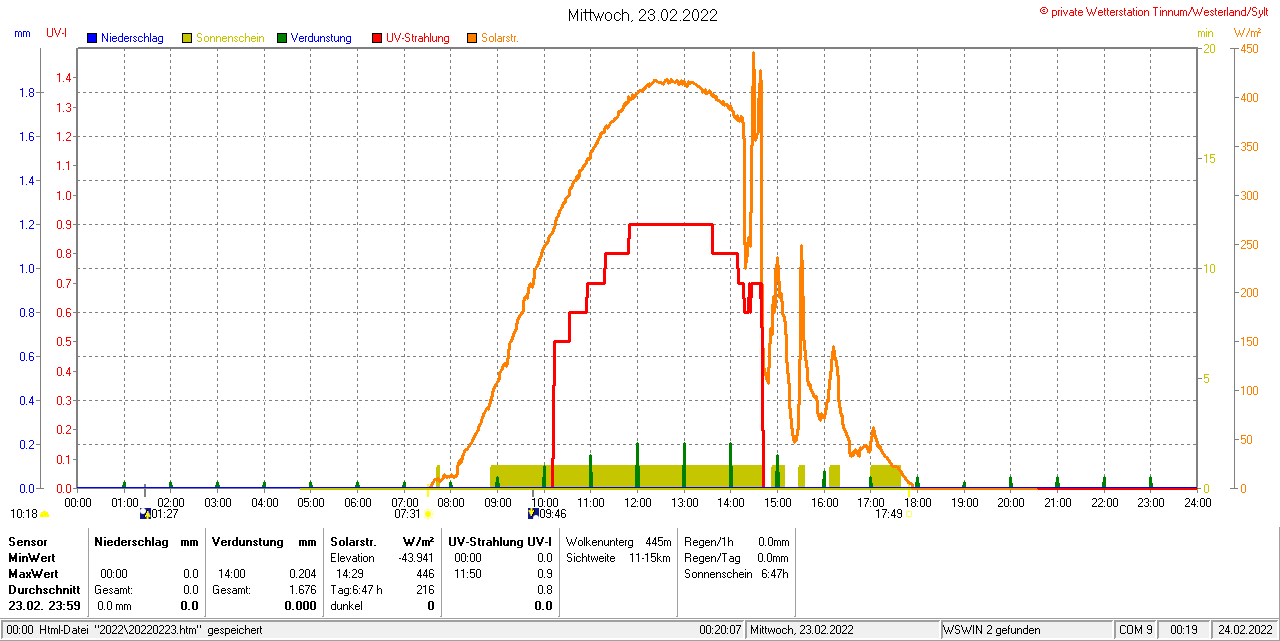Click the Tag:6:47 h entry
Viewport: 1280px width, 641px height.
pos(356,590)
